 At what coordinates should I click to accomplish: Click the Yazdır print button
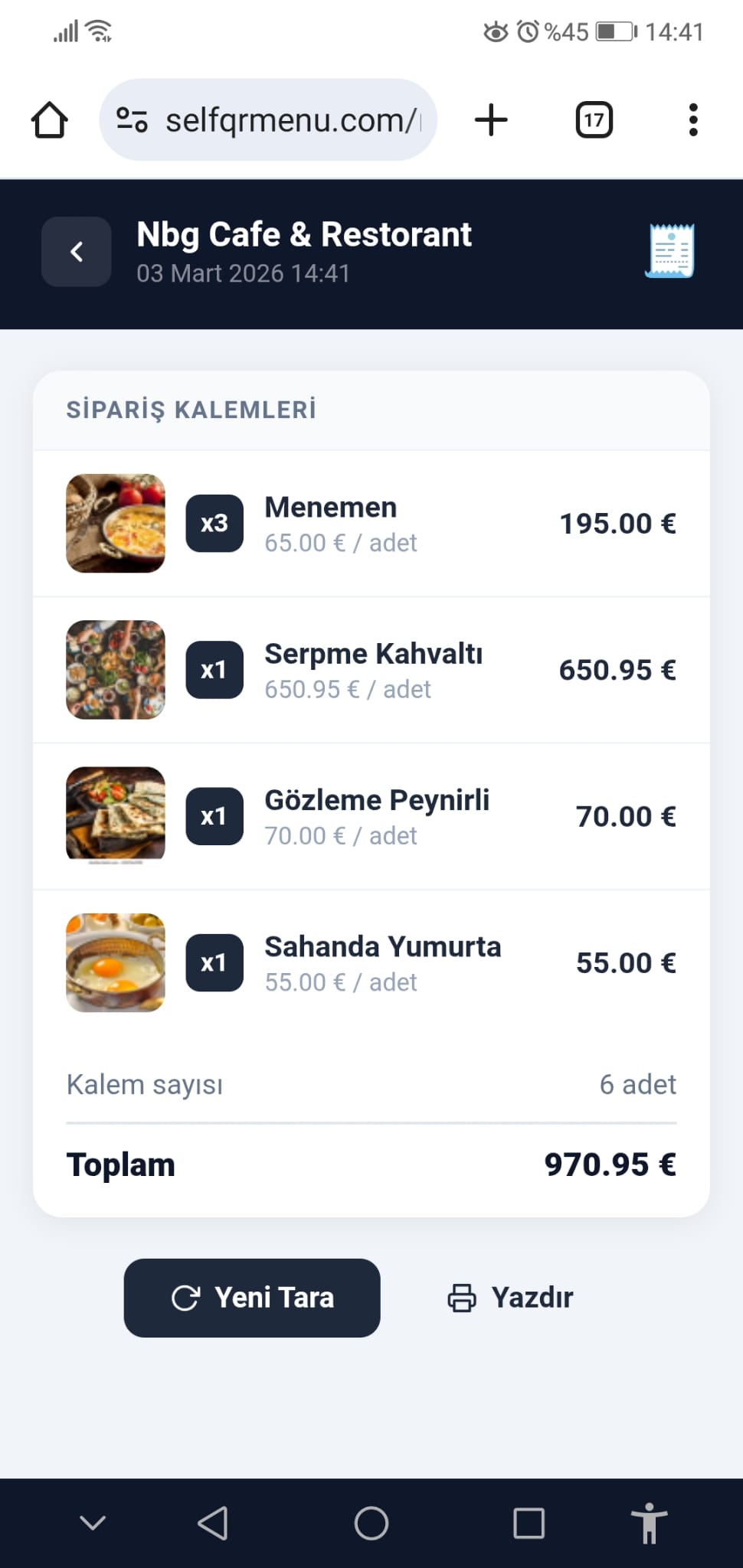tap(511, 1298)
